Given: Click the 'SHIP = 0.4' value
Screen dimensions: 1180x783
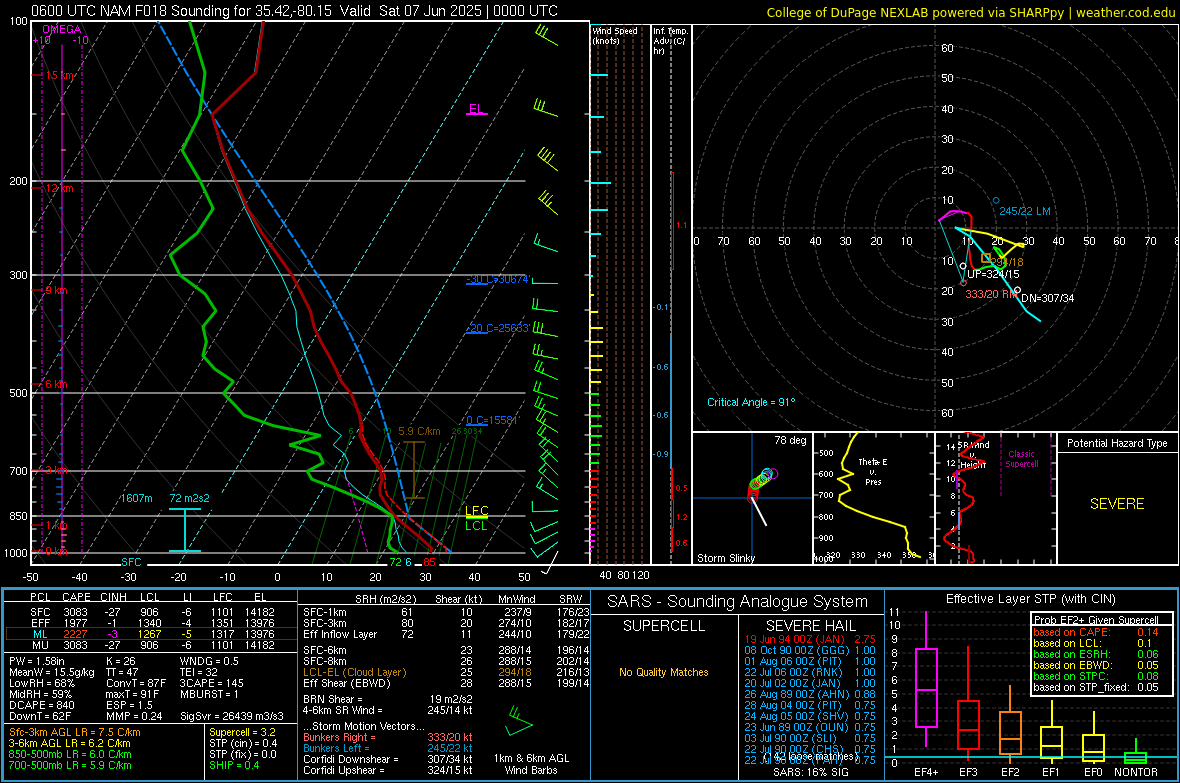Looking at the screenshot, I should click(x=234, y=765).
